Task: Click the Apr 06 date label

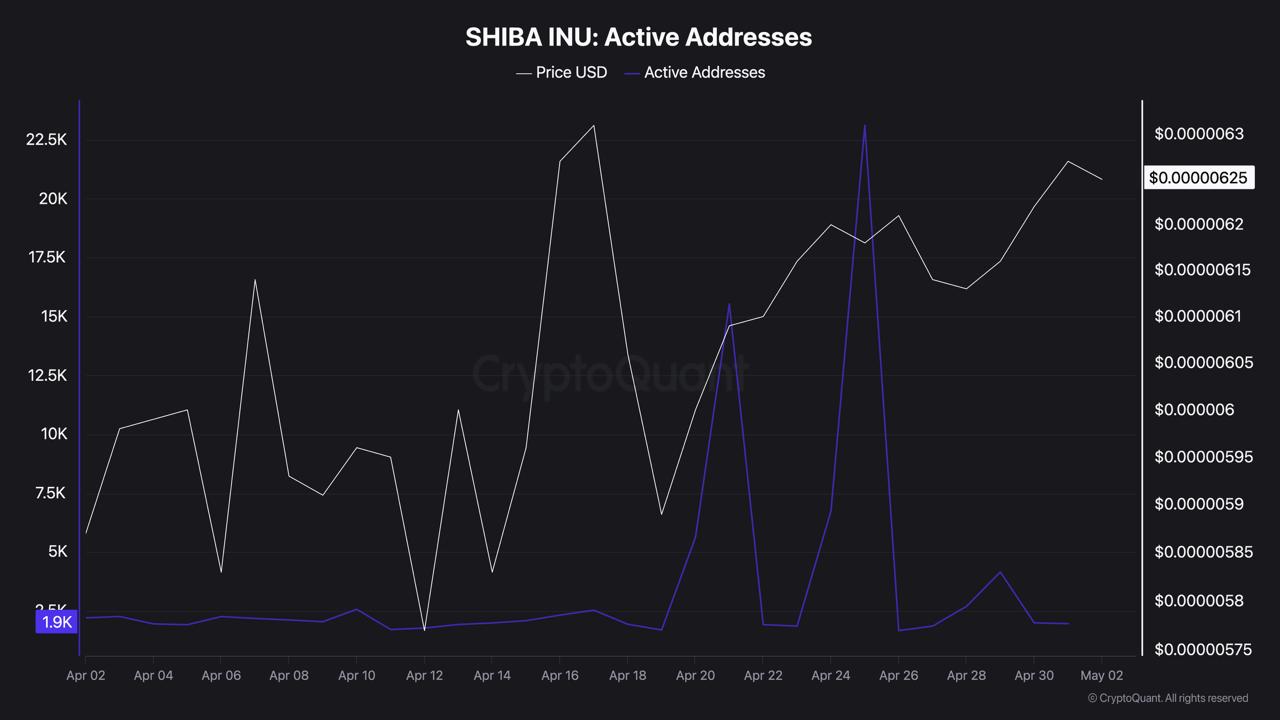Action: 221,676
